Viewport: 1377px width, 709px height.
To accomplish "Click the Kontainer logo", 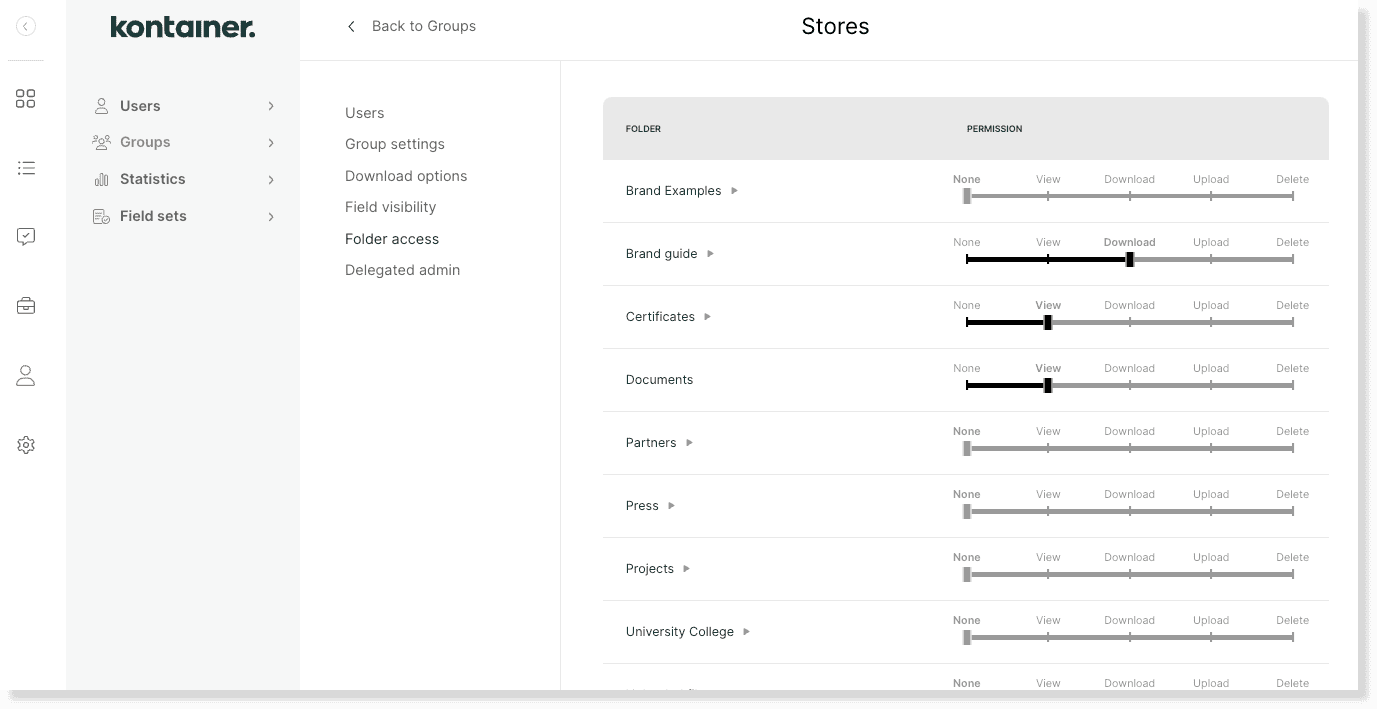I will [182, 27].
